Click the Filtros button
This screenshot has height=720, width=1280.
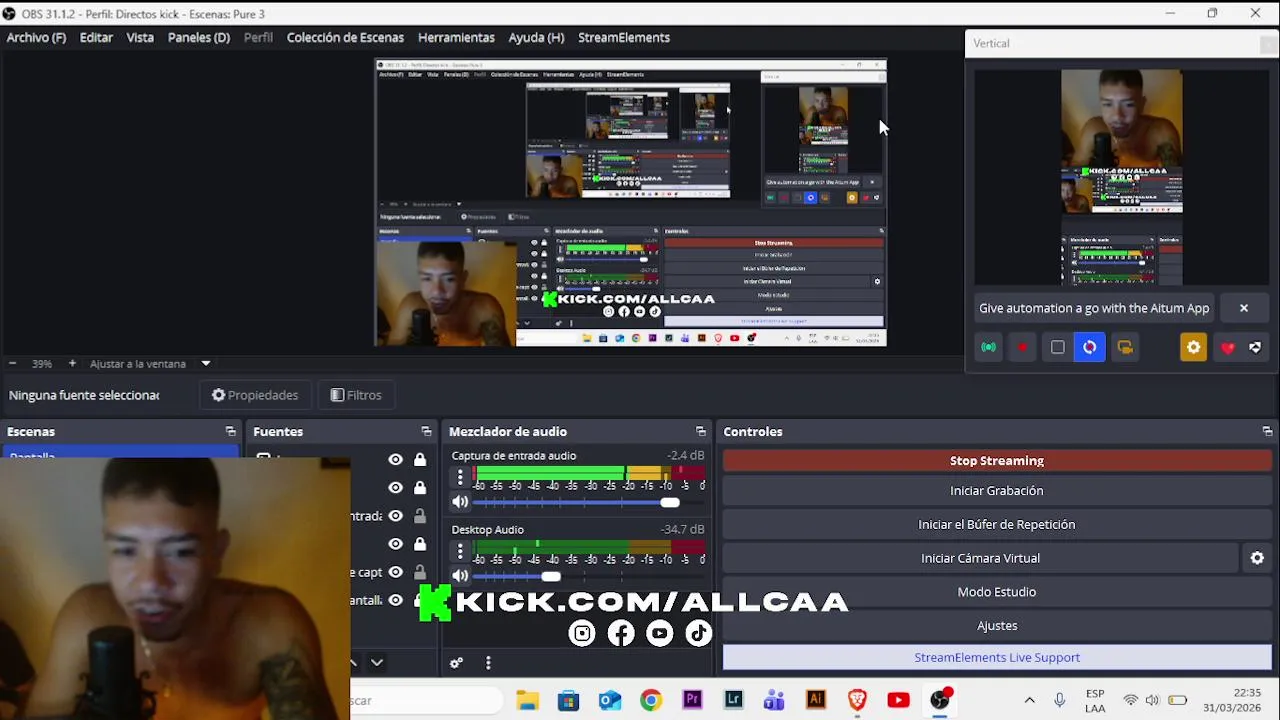(x=356, y=395)
